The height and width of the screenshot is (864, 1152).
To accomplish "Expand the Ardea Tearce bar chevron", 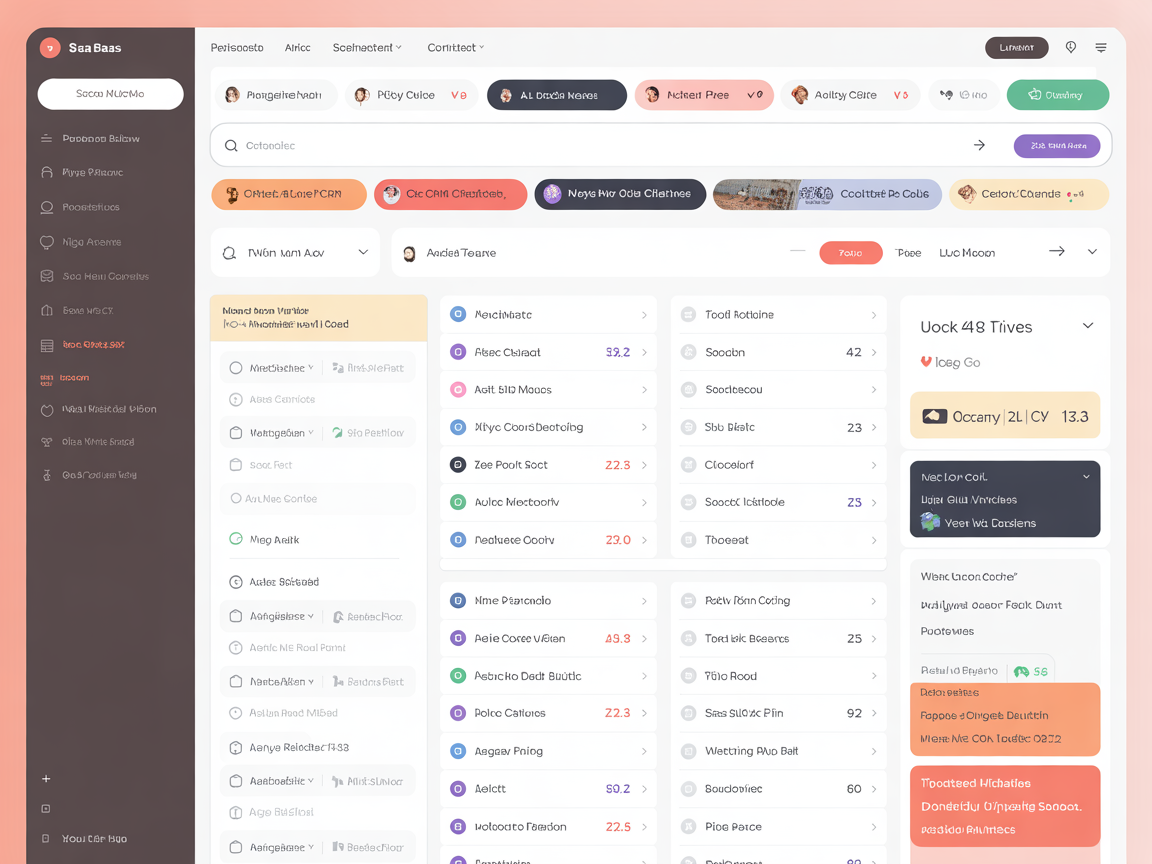I will click(1092, 251).
